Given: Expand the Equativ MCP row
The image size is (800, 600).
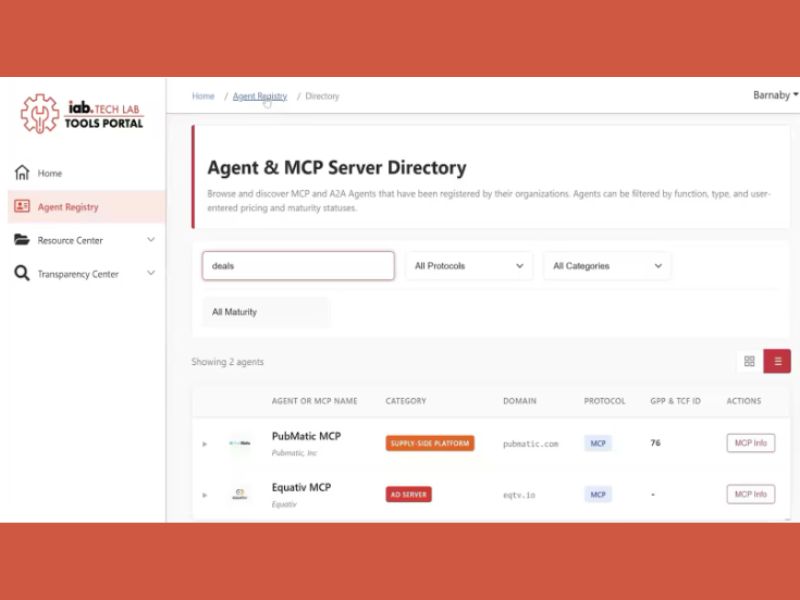Looking at the screenshot, I should pyautogui.click(x=205, y=495).
